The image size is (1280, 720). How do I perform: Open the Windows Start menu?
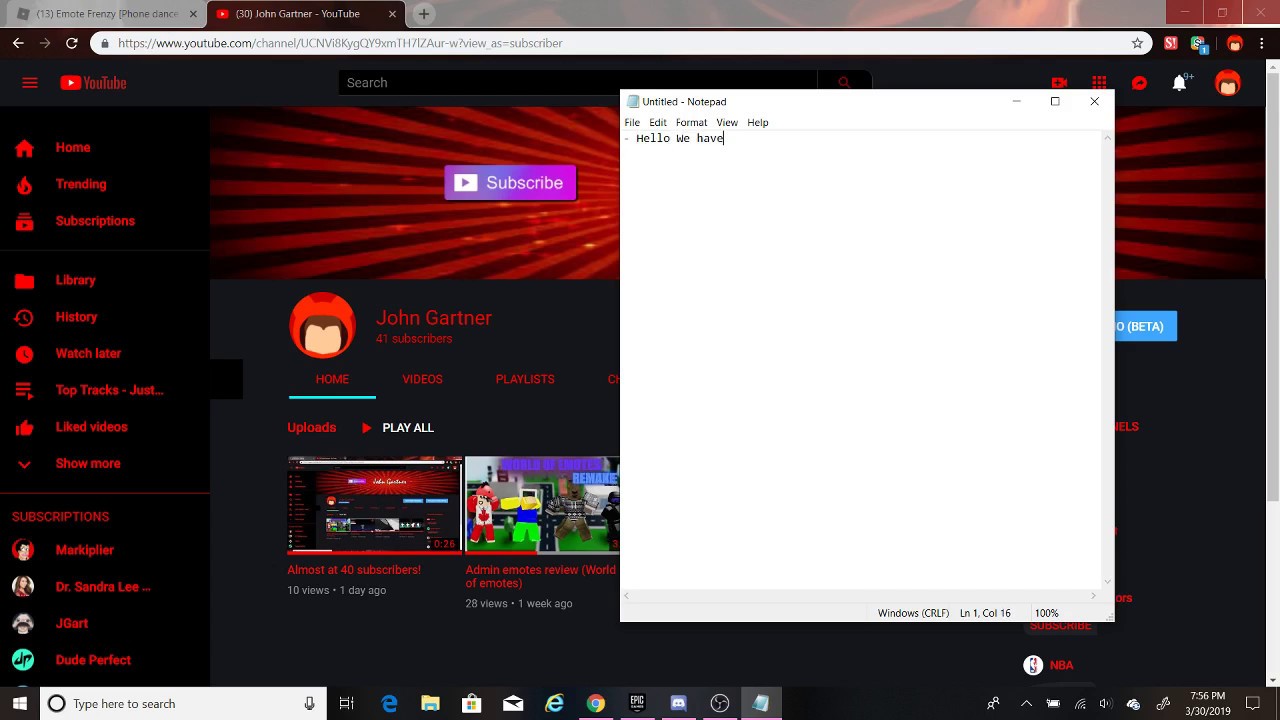20,704
